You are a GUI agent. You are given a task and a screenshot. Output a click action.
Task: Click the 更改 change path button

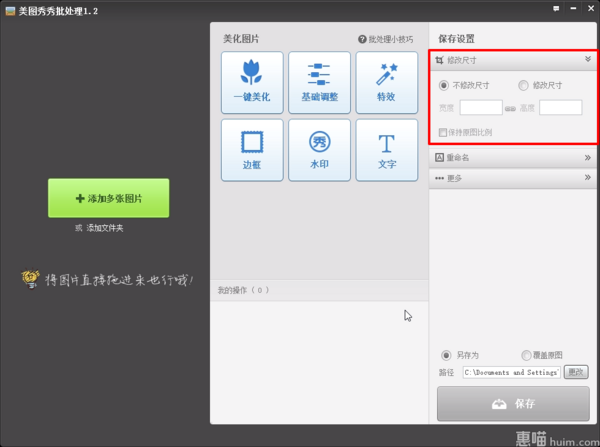(576, 372)
